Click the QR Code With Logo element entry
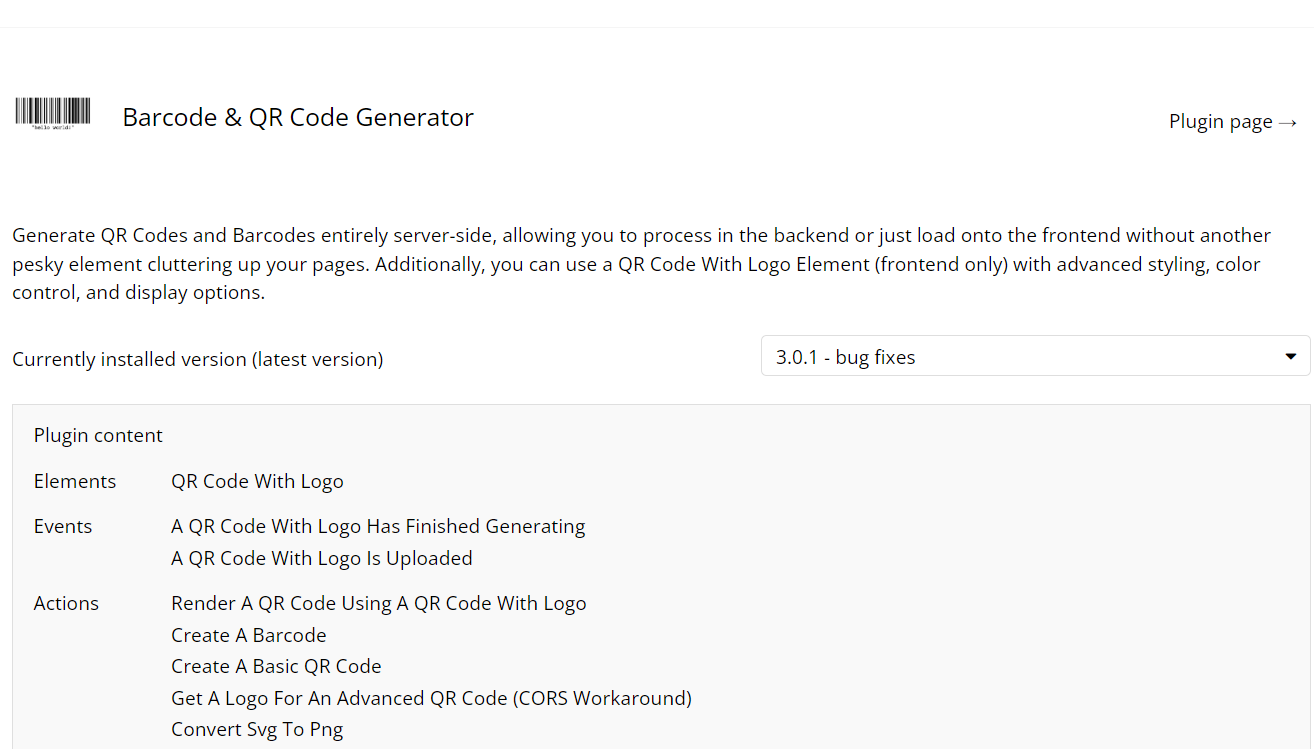 pos(257,482)
